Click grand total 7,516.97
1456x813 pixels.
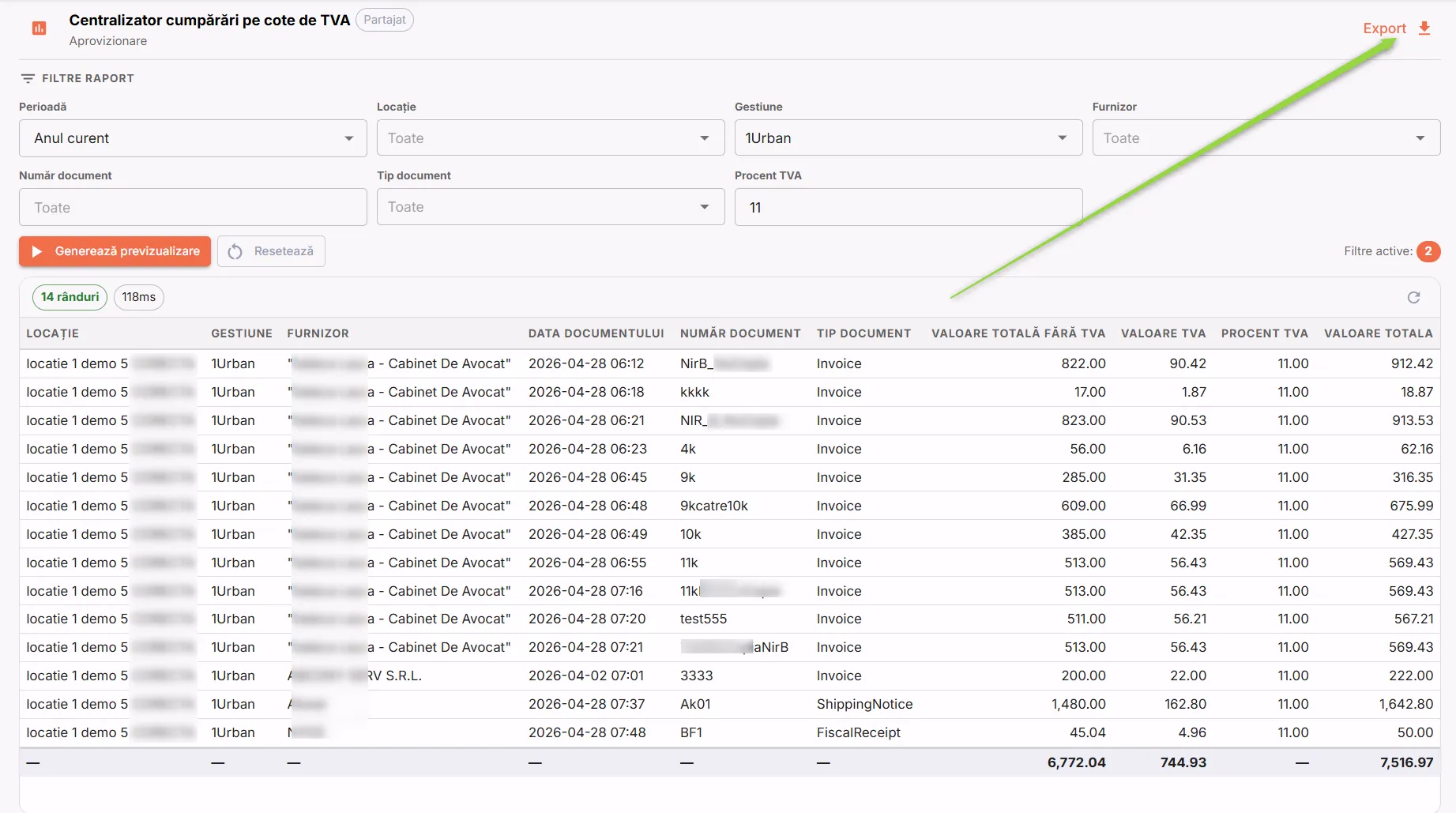1407,762
